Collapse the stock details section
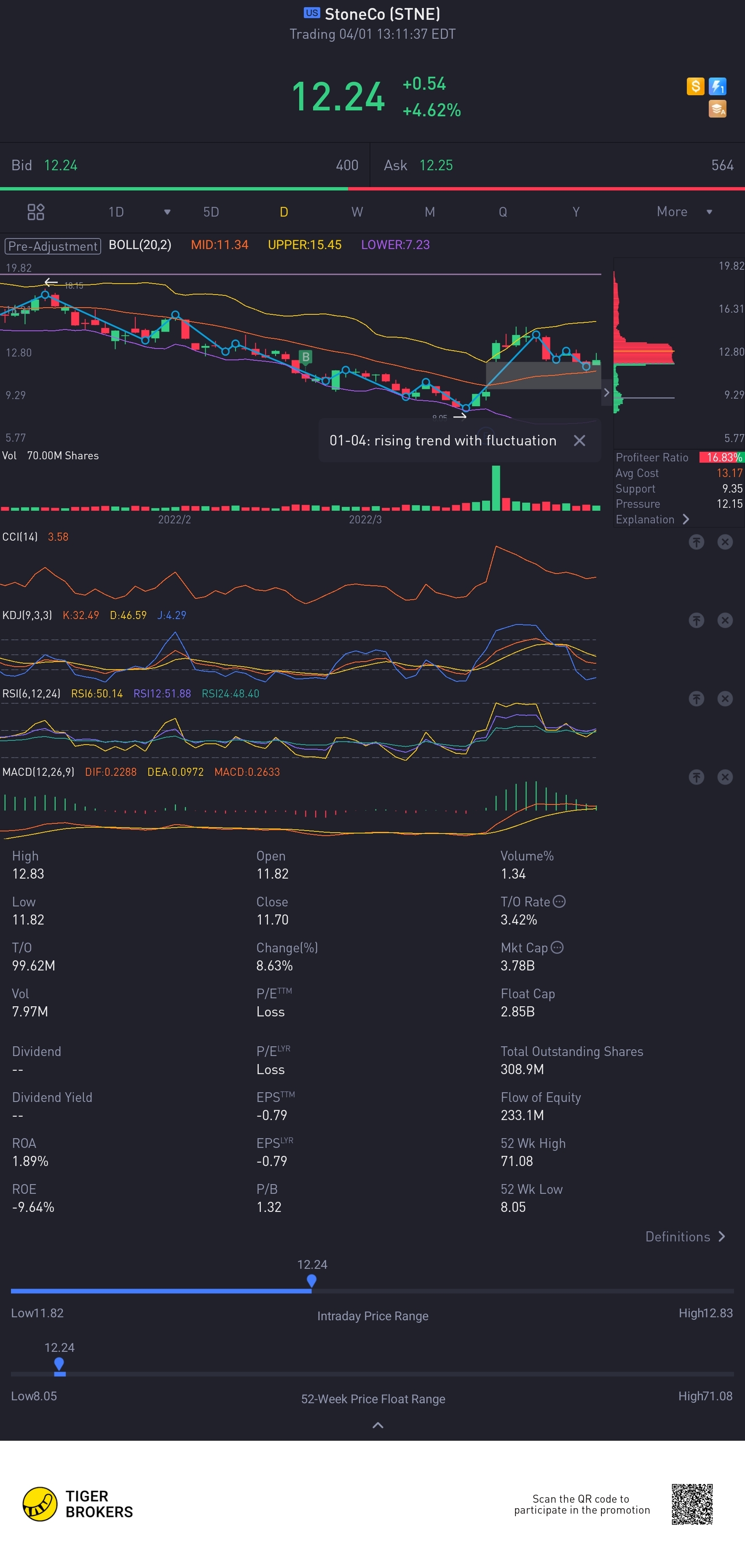 pos(378,1425)
